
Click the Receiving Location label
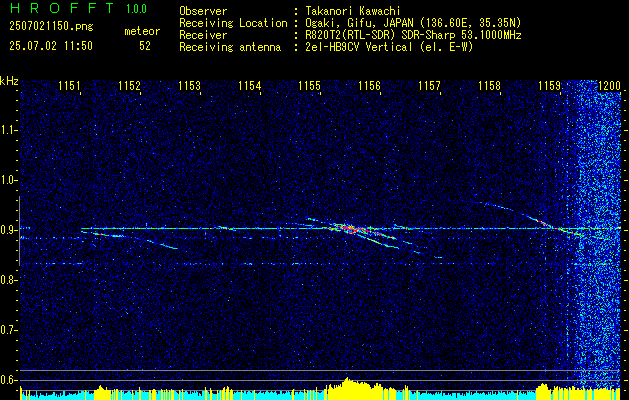point(233,23)
